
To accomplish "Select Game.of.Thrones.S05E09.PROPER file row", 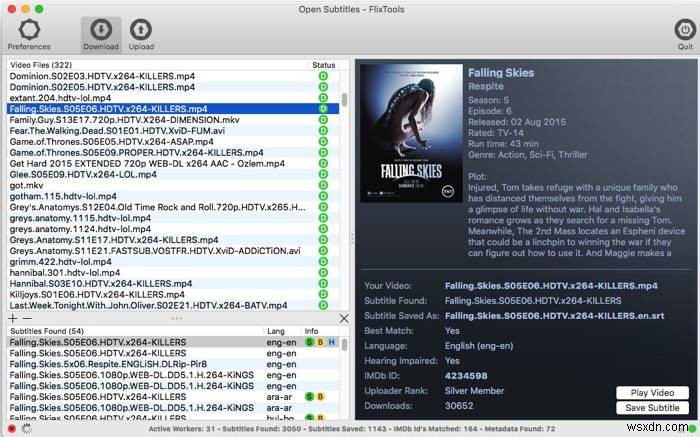I will point(173,152).
